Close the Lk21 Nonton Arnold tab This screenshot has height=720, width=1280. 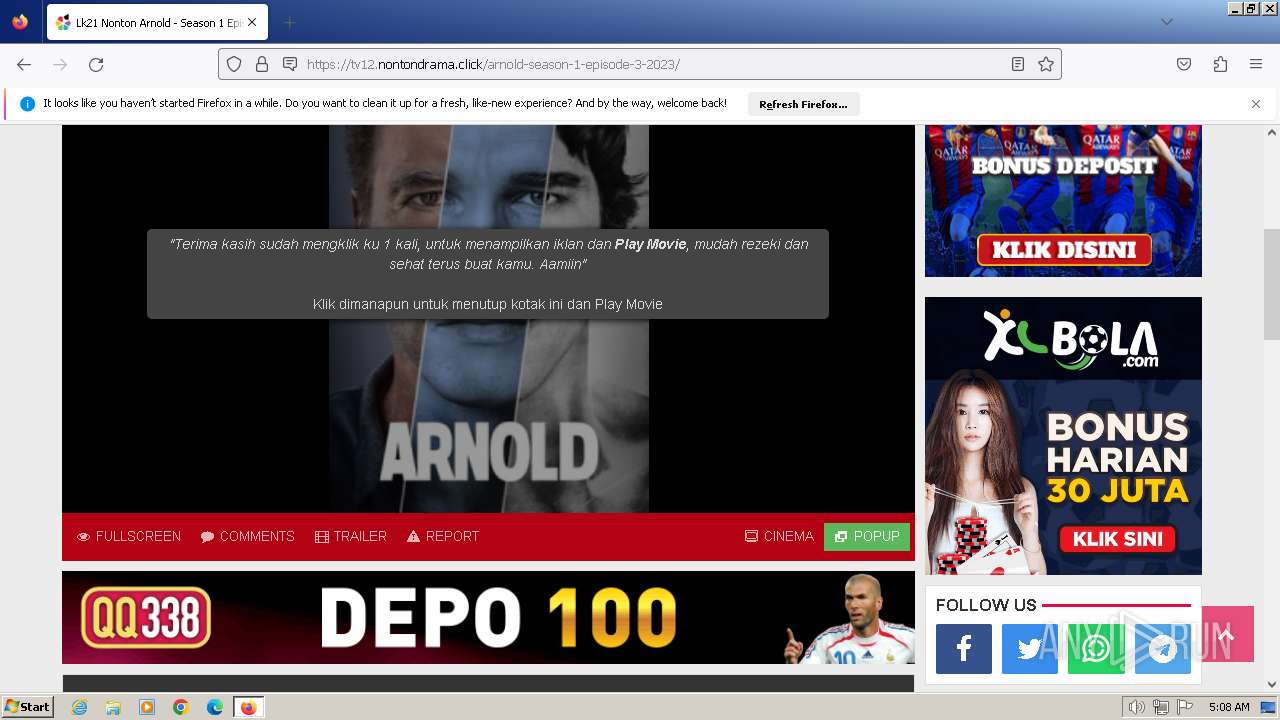[252, 22]
